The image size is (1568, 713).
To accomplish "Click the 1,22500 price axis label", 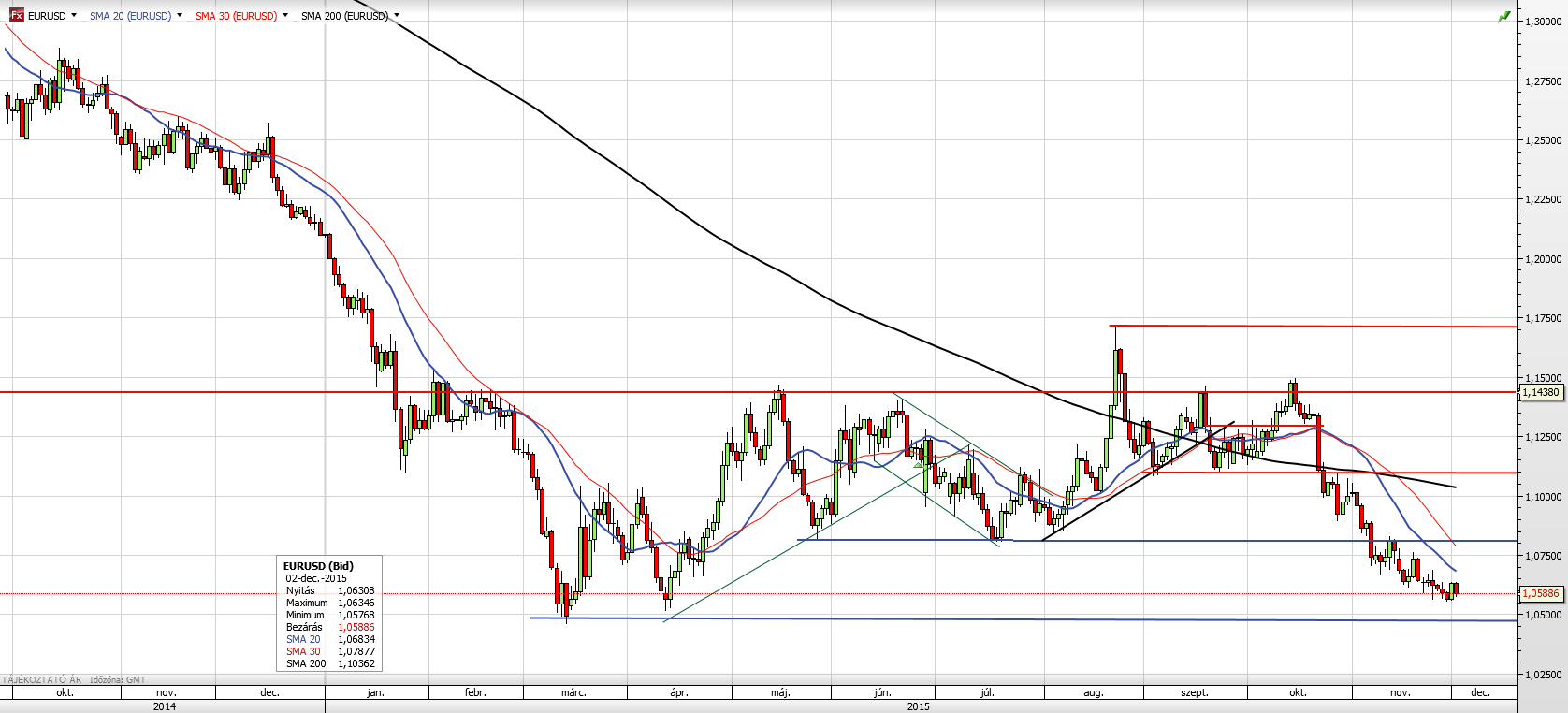I will (x=1543, y=199).
